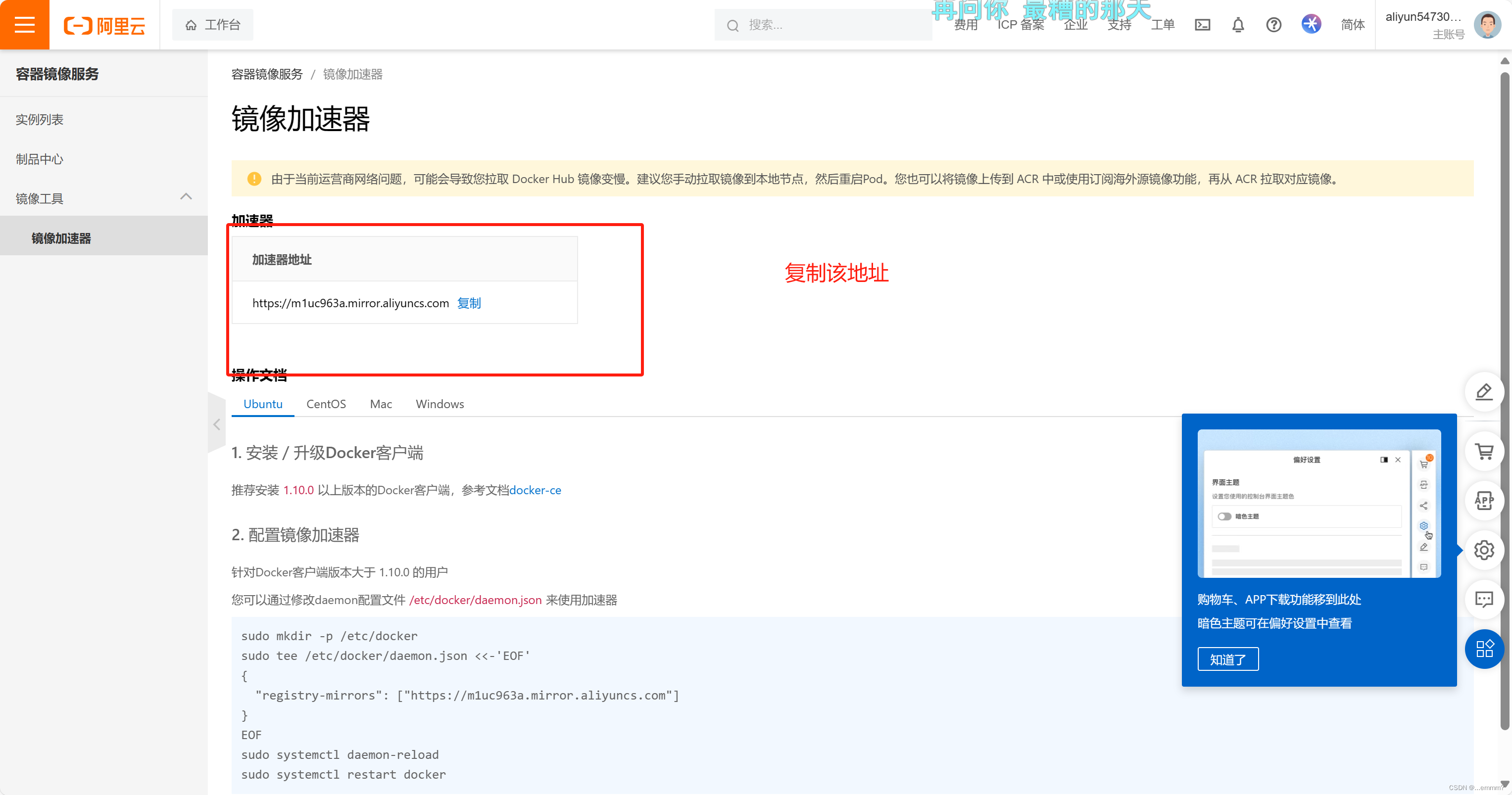Image resolution: width=1512 pixels, height=795 pixels.
Task: Click the aliyun54730 account name
Action: [x=1423, y=16]
